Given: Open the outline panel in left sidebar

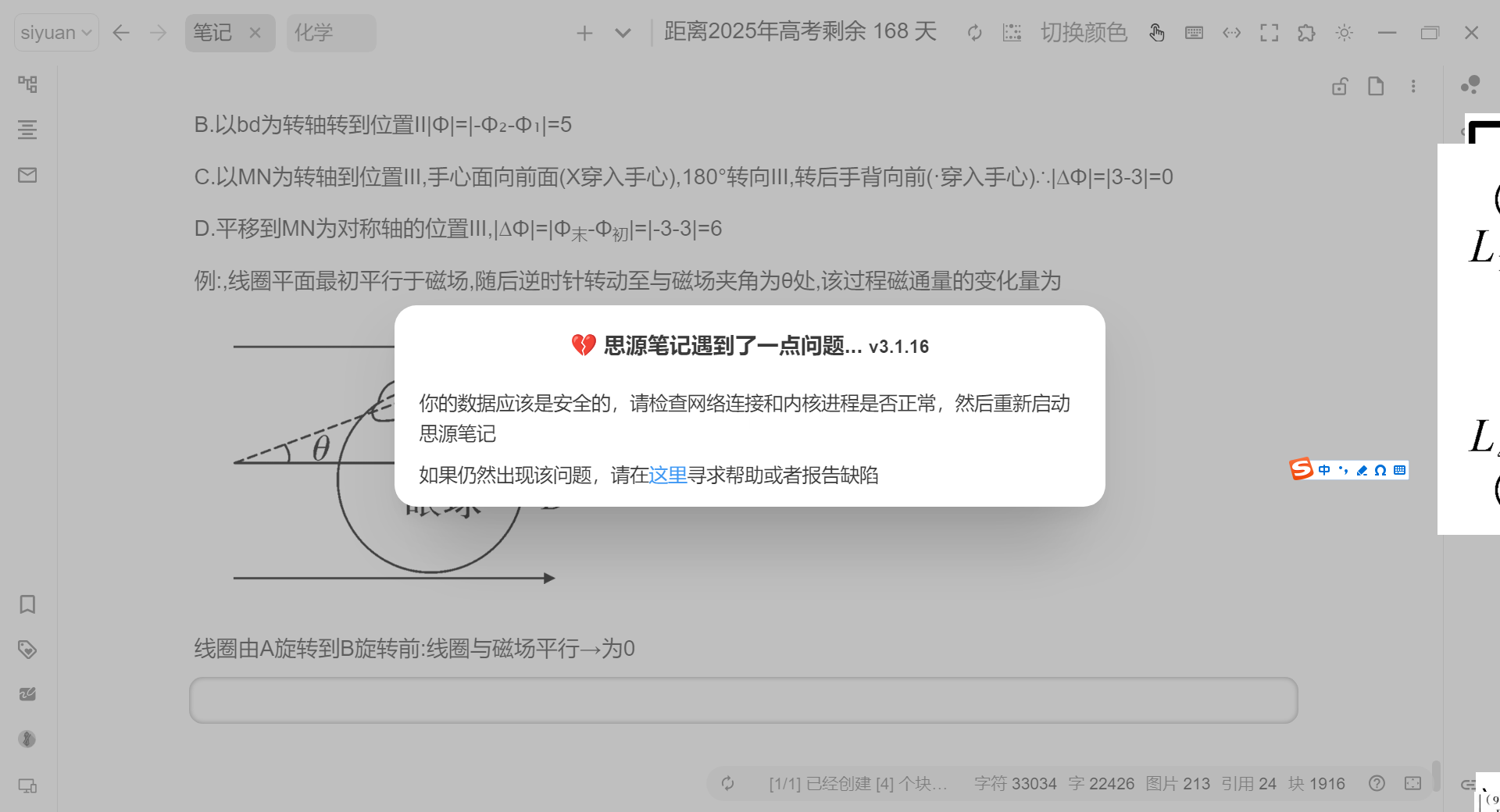Looking at the screenshot, I should tap(27, 130).
